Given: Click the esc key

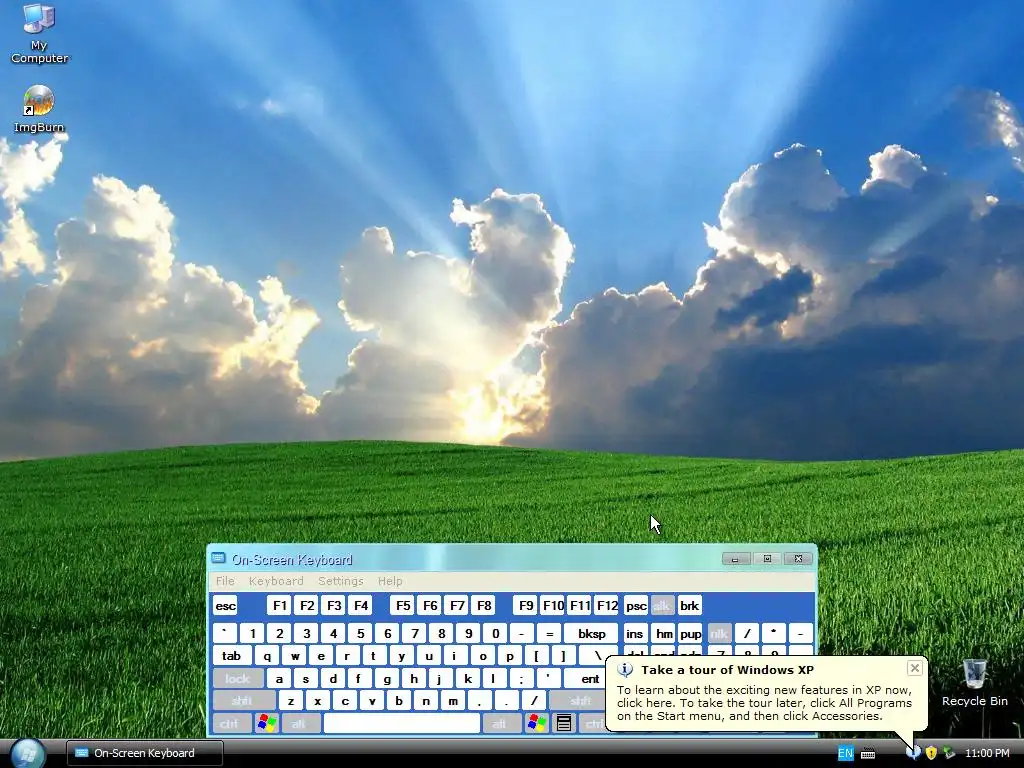Looking at the screenshot, I should click(225, 606).
